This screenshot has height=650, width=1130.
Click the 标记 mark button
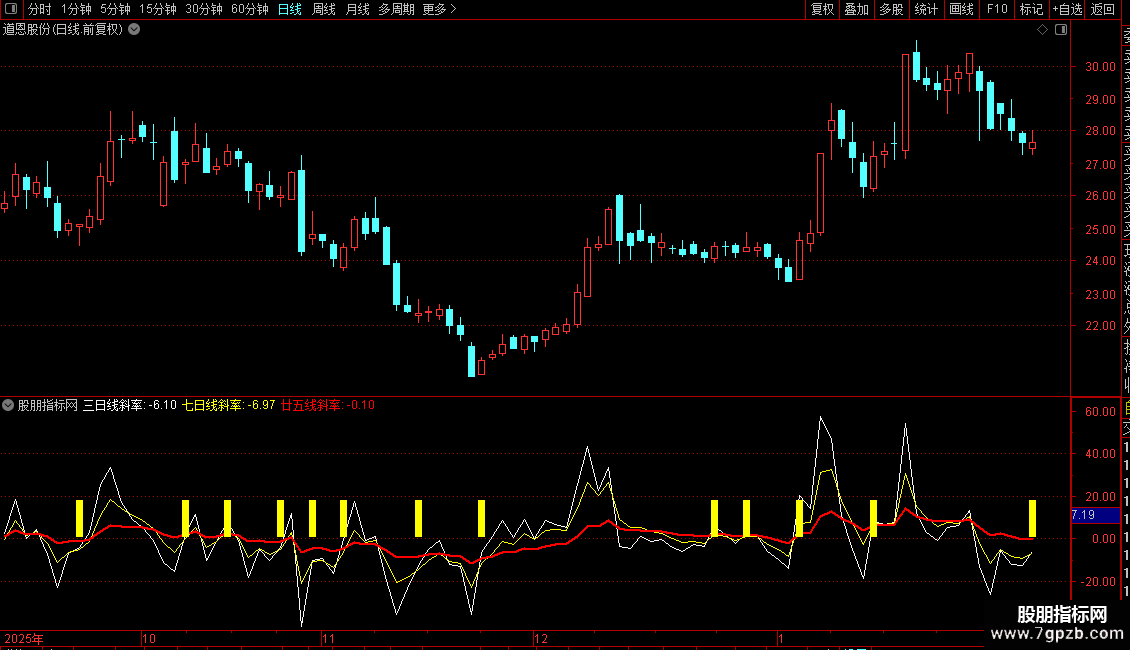(x=1031, y=9)
